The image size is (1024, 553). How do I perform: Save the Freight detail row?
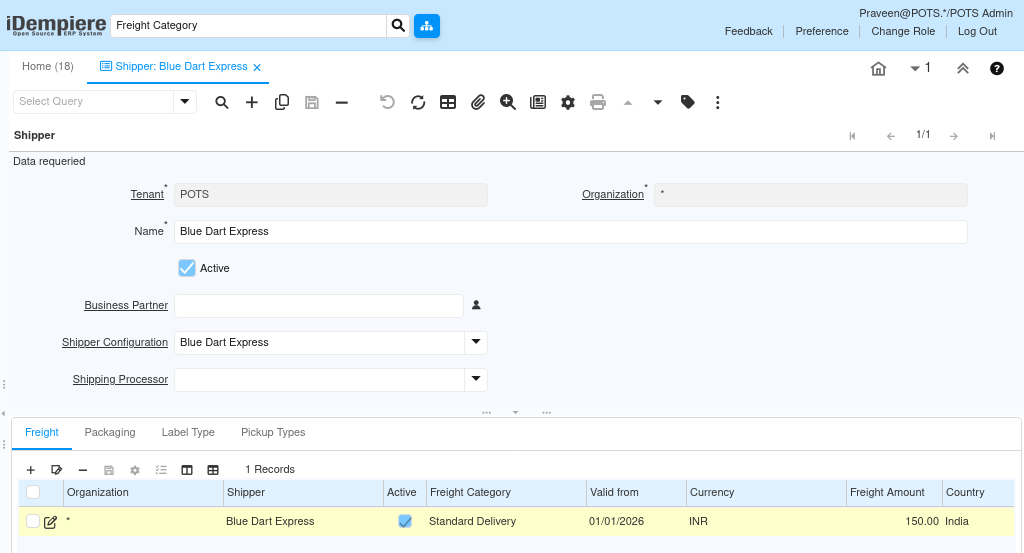[109, 470]
